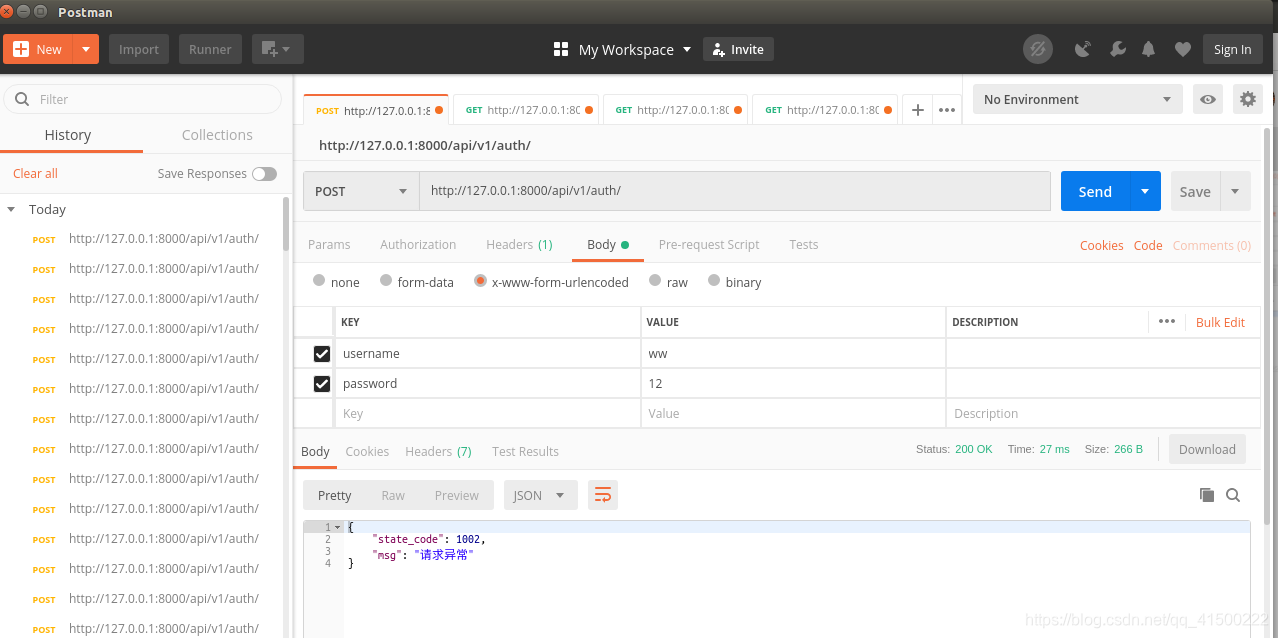1278x638 pixels.
Task: Click the Import button
Action: pos(139,49)
